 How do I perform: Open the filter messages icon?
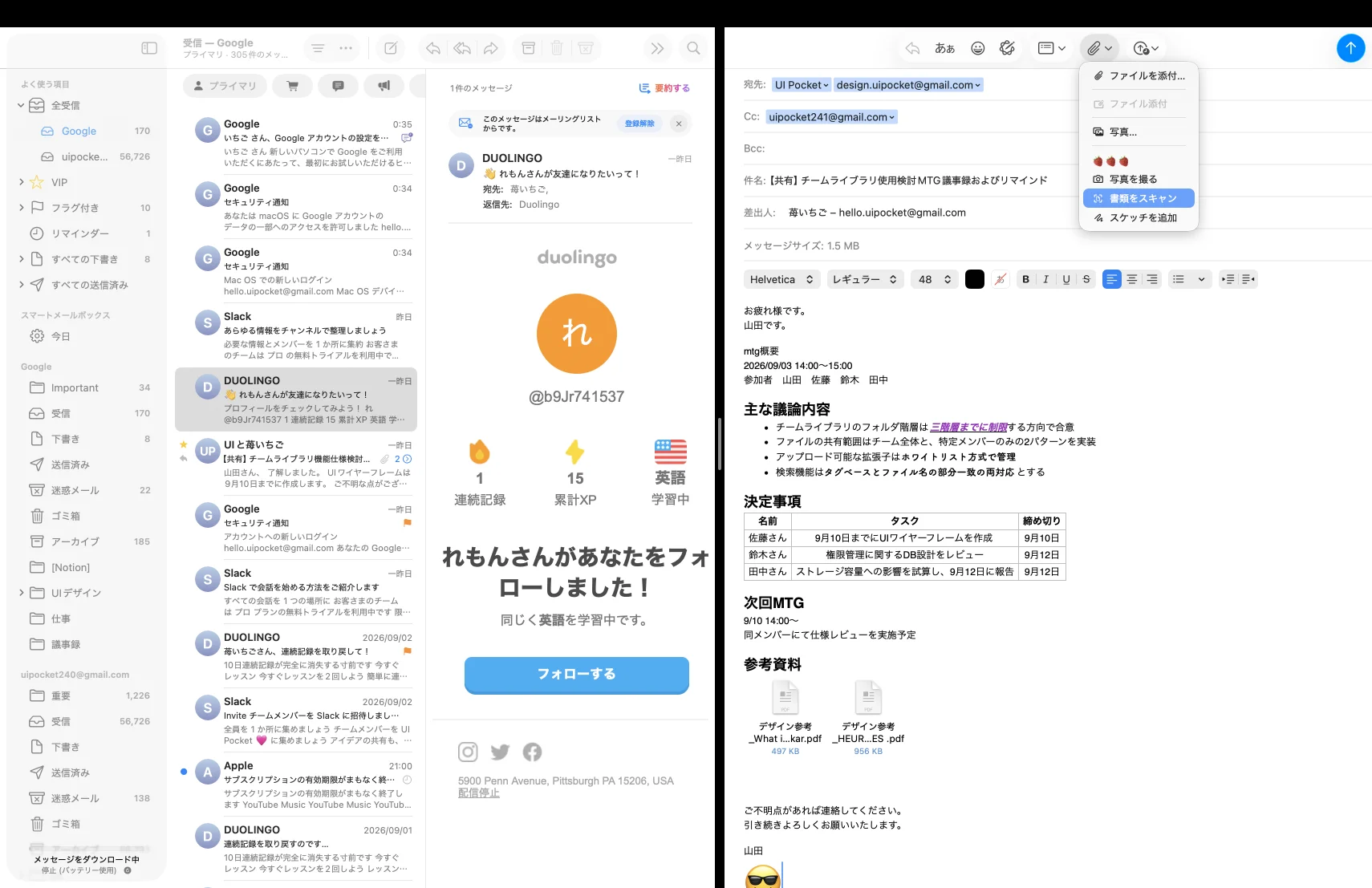coord(318,48)
